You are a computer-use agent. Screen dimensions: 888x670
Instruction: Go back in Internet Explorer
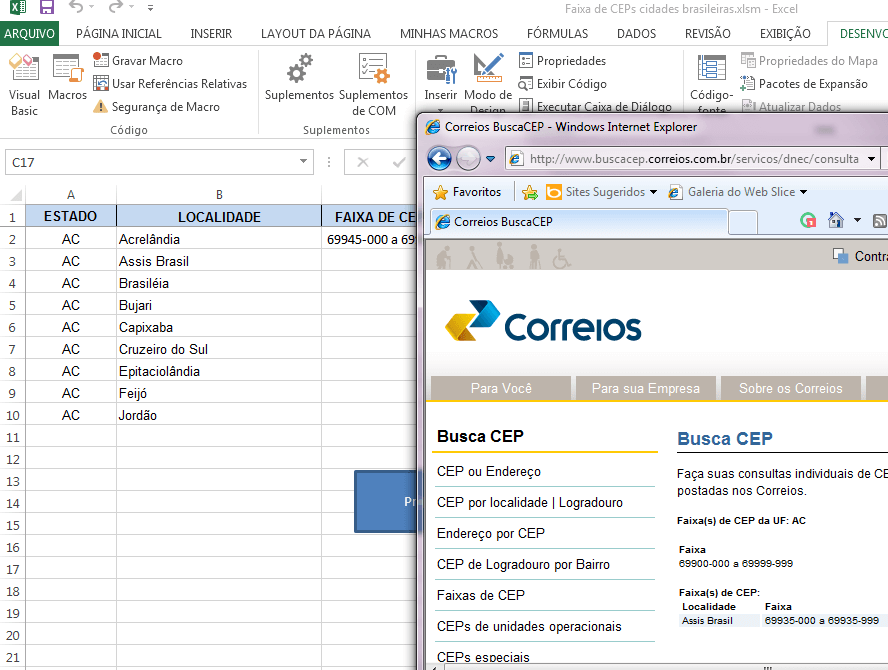(439, 158)
